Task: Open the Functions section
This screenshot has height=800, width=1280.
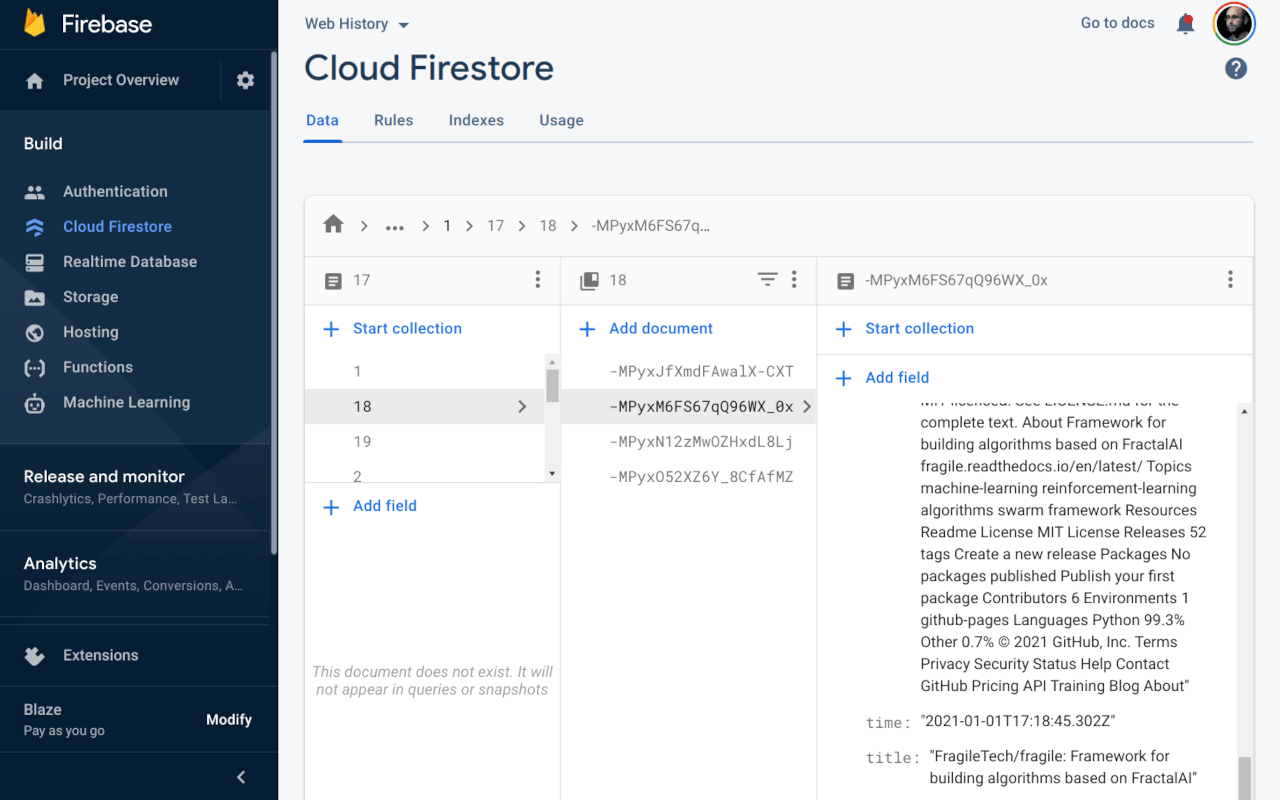Action: [x=95, y=367]
